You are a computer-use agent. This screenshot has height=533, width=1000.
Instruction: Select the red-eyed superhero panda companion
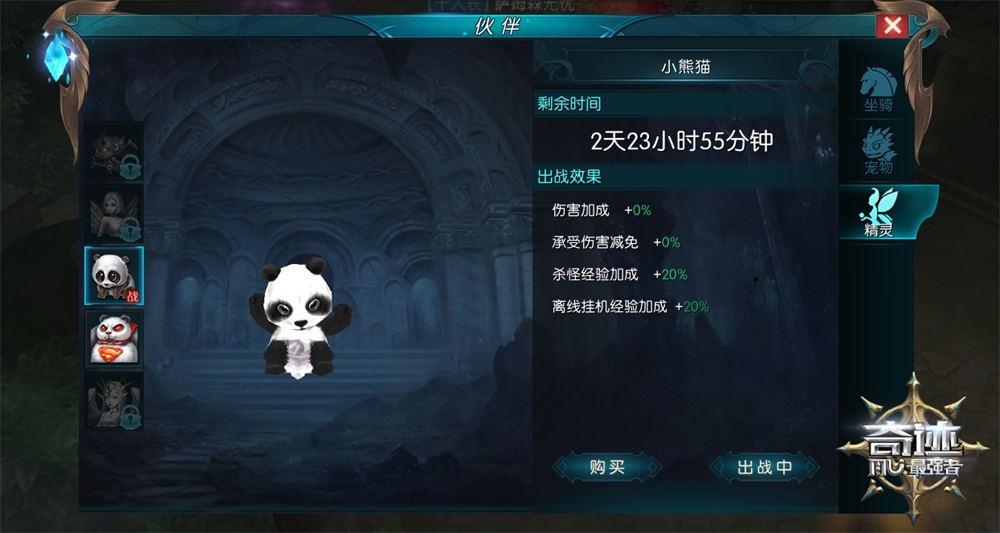click(114, 338)
